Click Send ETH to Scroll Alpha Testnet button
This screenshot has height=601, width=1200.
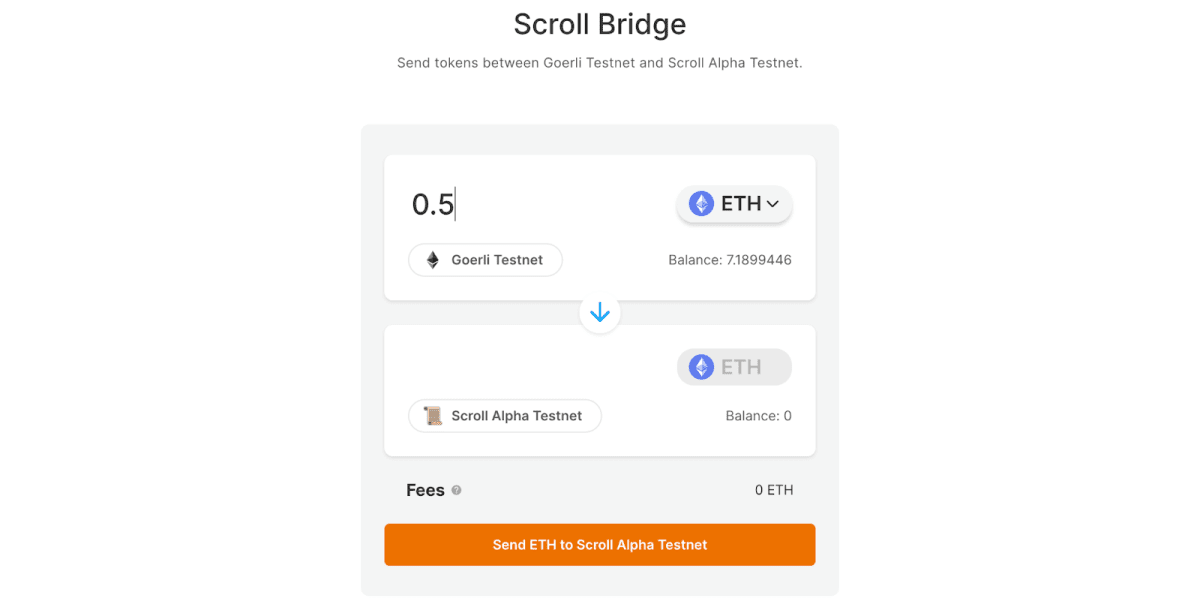(600, 545)
